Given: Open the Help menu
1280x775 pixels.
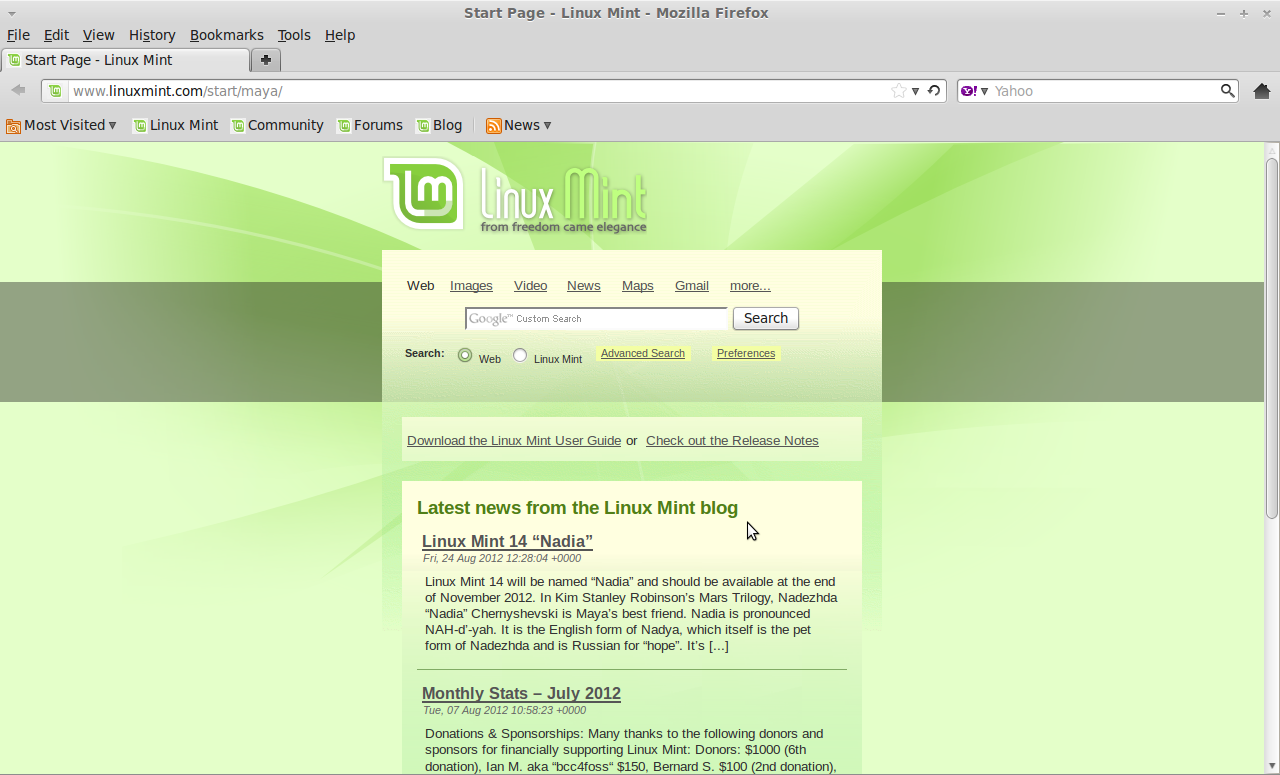Looking at the screenshot, I should tap(340, 35).
